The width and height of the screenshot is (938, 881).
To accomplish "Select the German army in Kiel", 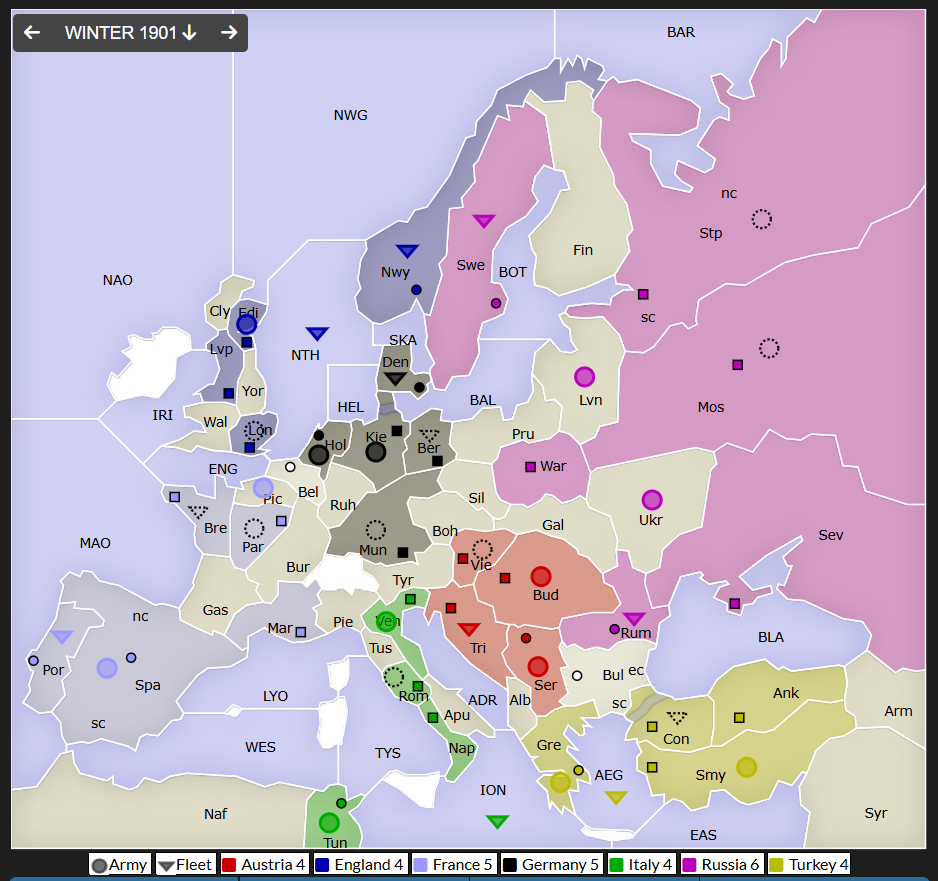I will tap(375, 452).
